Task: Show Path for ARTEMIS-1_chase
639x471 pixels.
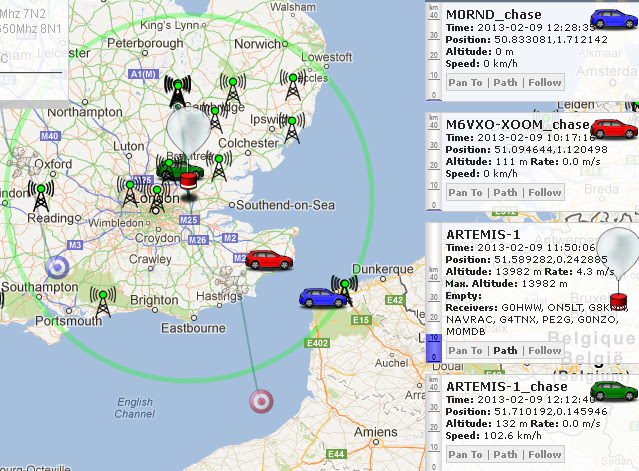Action: click(505, 455)
